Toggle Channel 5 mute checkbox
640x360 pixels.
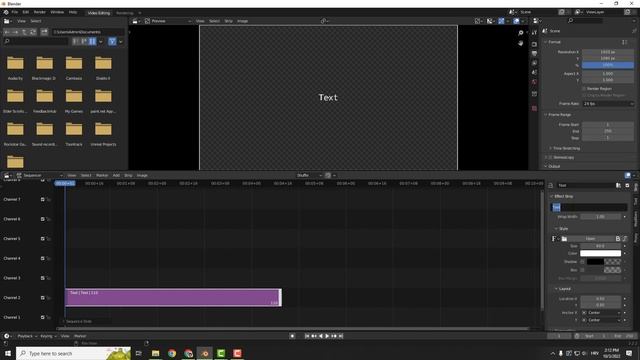(42, 239)
